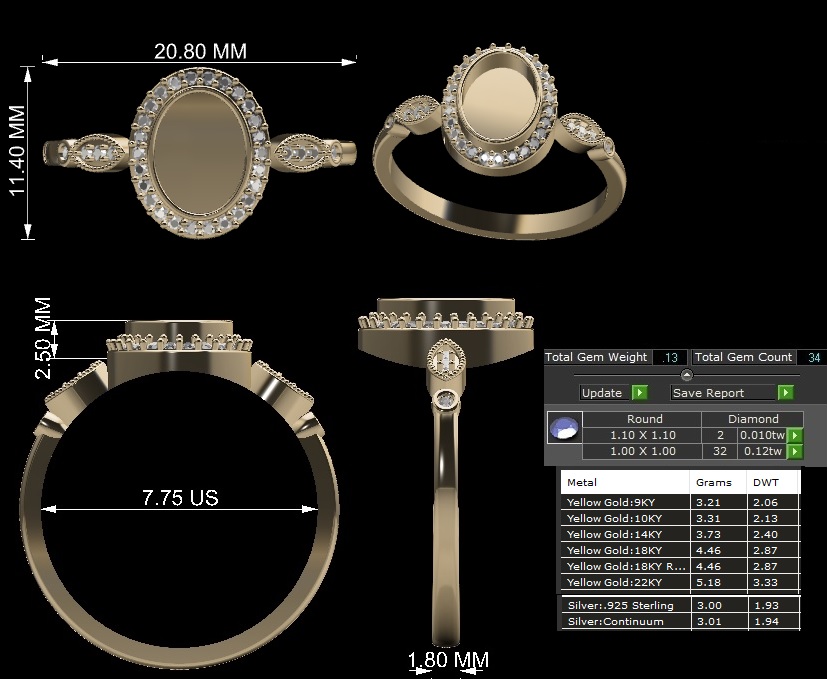Image resolution: width=828 pixels, height=679 pixels.
Task: Click the green arrow beside Save Report
Action: pos(786,393)
